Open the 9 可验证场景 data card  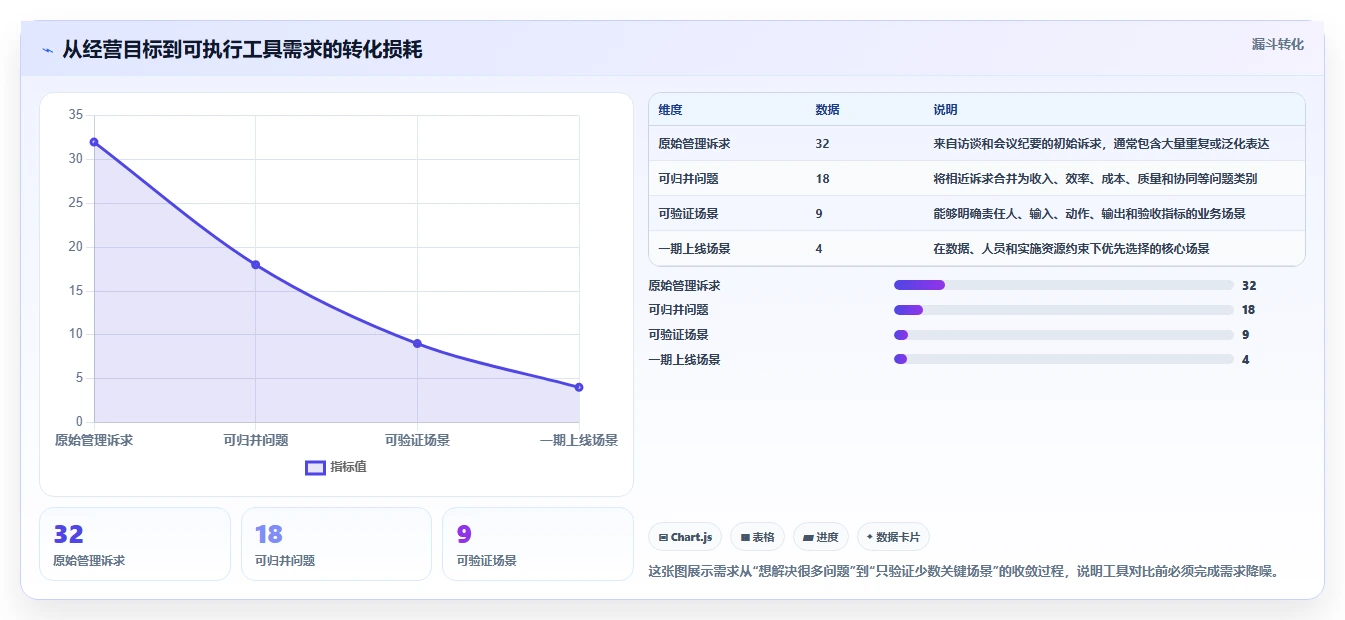tap(538, 544)
